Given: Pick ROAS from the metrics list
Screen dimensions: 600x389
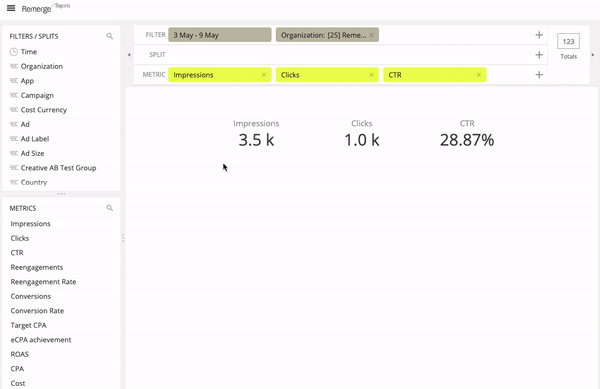Looking at the screenshot, I should (x=20, y=355).
